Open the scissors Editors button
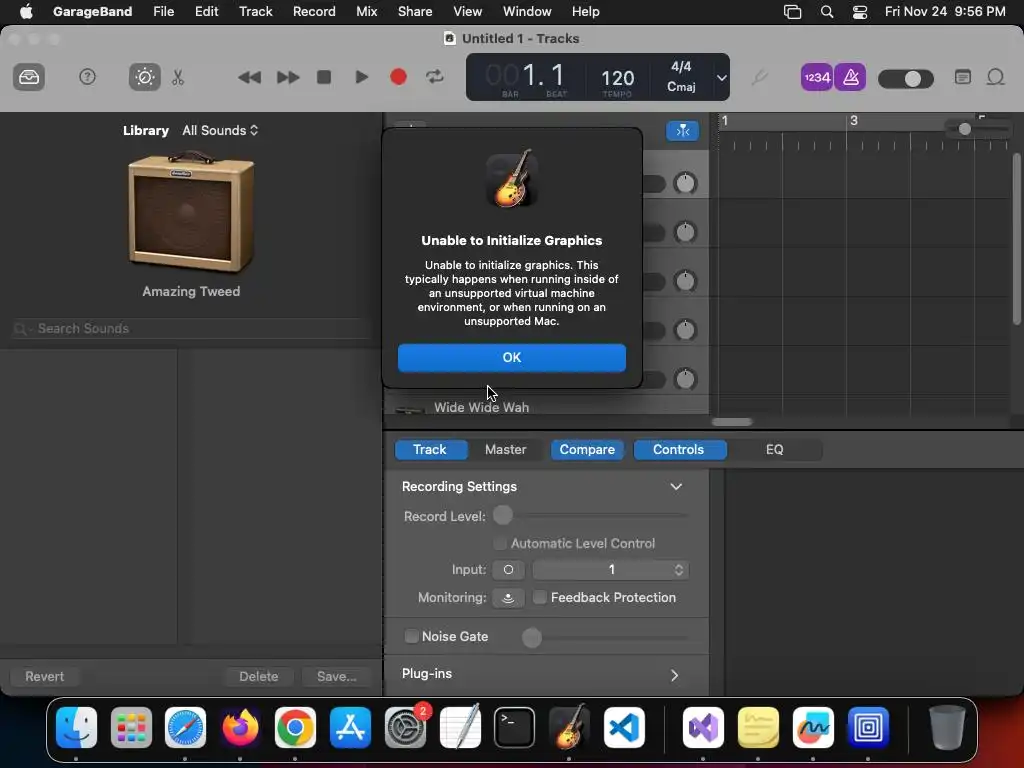This screenshot has height=768, width=1024. pos(178,78)
